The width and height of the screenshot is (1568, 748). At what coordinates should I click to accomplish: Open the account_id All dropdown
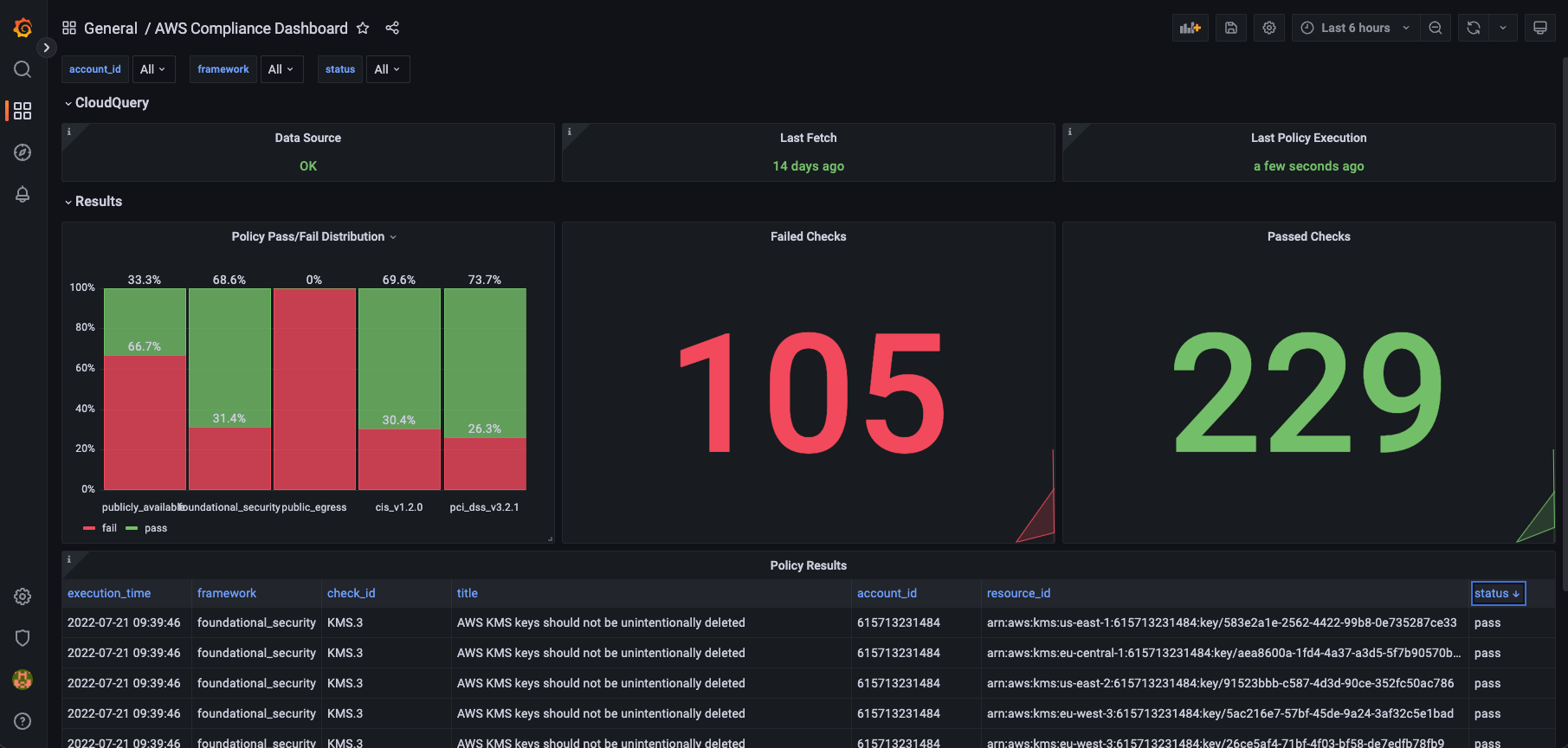point(152,69)
